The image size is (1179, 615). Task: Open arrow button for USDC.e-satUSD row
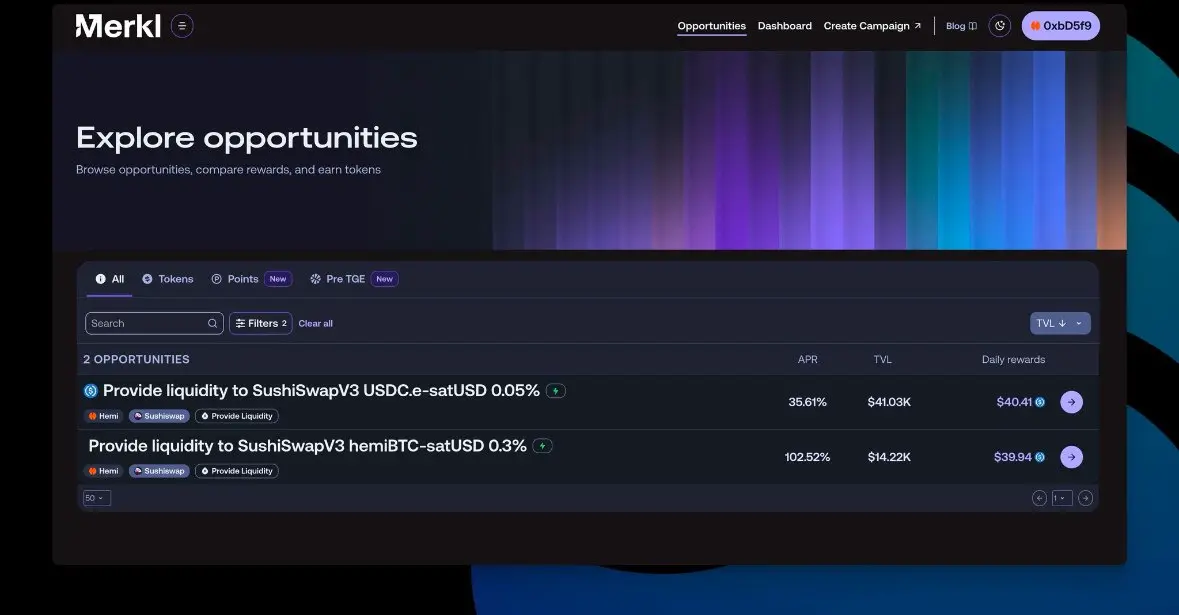point(1071,402)
